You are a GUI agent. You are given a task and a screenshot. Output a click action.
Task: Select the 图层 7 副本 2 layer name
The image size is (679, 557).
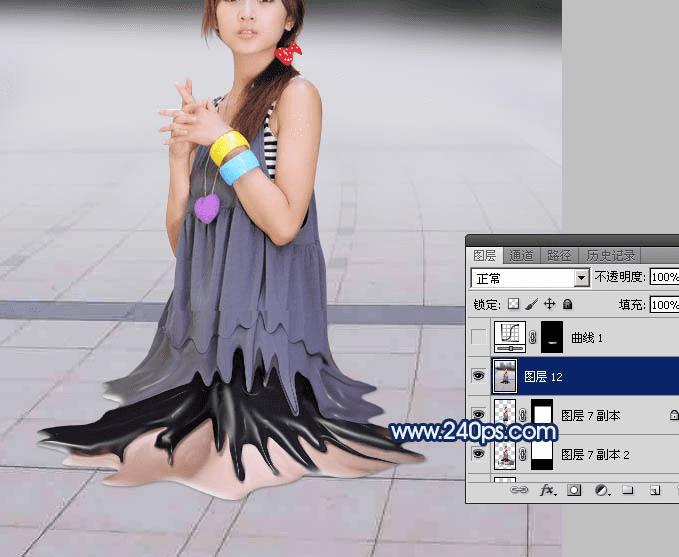595,454
